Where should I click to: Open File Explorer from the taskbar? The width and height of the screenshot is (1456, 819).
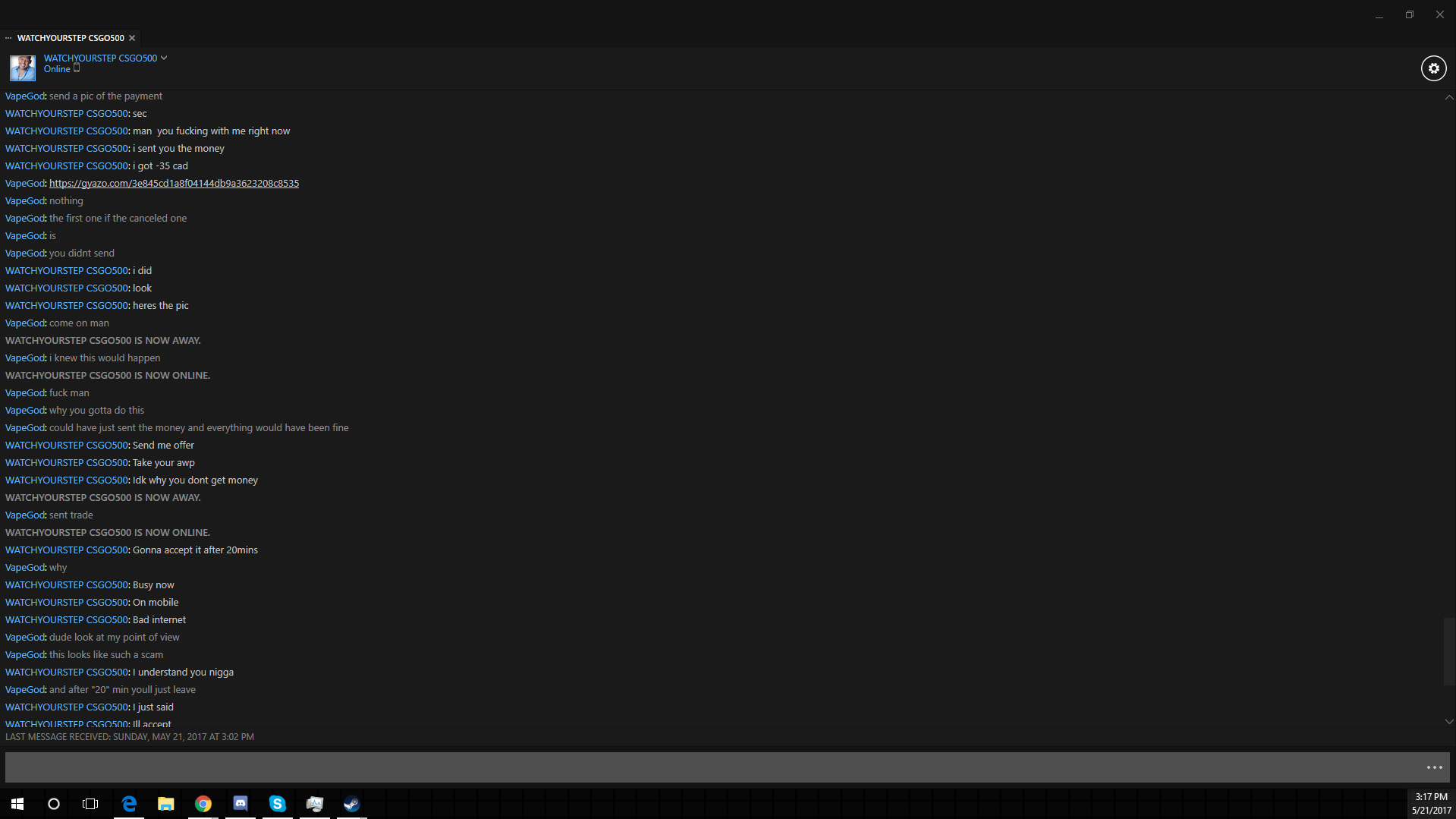pyautogui.click(x=166, y=803)
